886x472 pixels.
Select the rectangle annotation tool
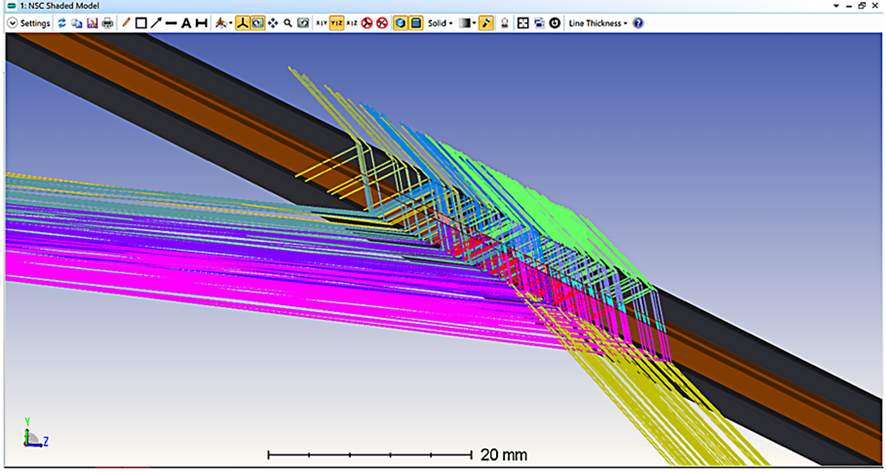tap(141, 22)
